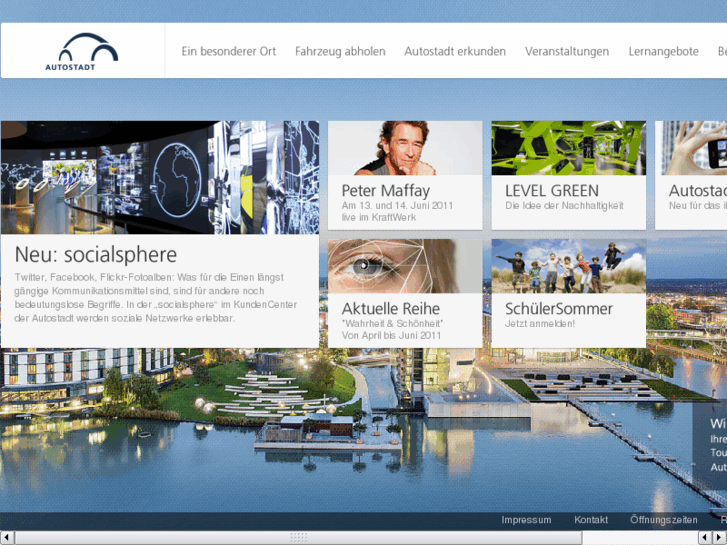Open the Öffnungszeiten footer link

coord(663,520)
